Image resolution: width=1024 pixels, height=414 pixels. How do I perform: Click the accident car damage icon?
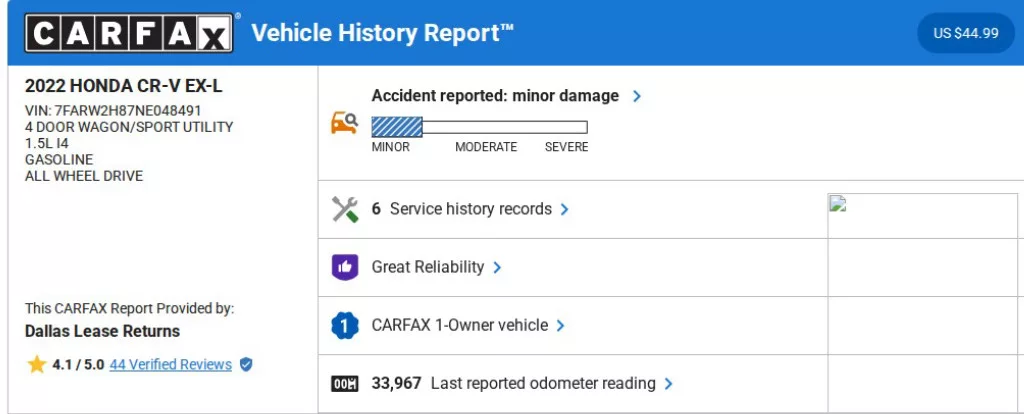(x=344, y=123)
